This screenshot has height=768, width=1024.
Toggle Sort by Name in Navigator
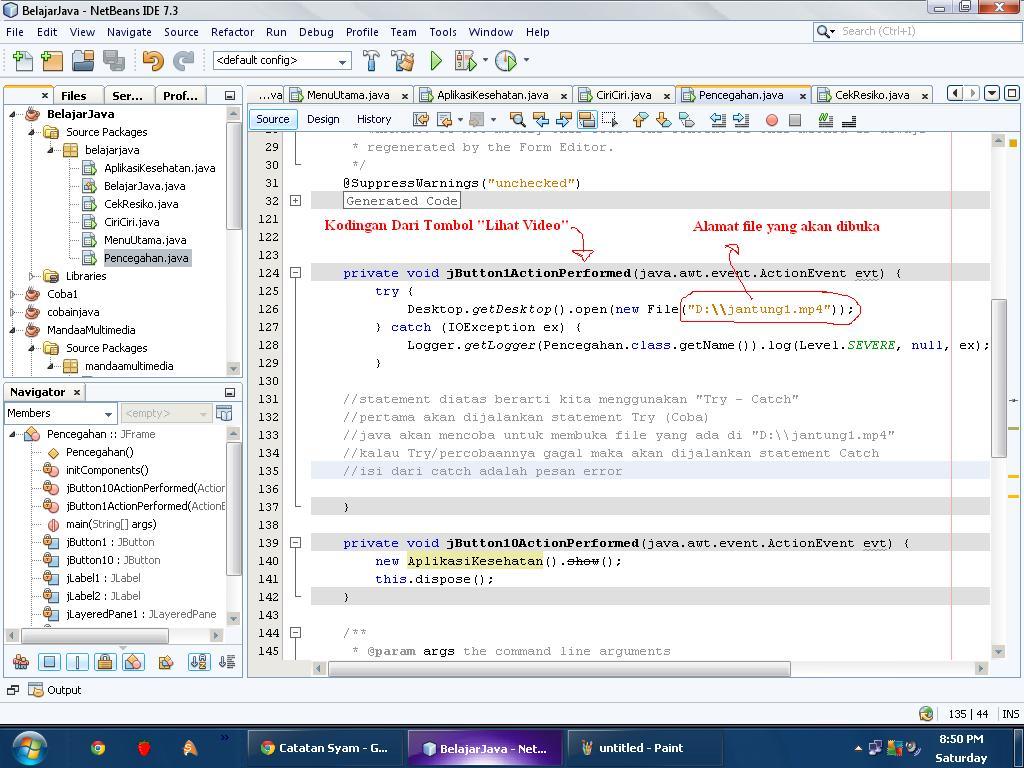point(198,662)
